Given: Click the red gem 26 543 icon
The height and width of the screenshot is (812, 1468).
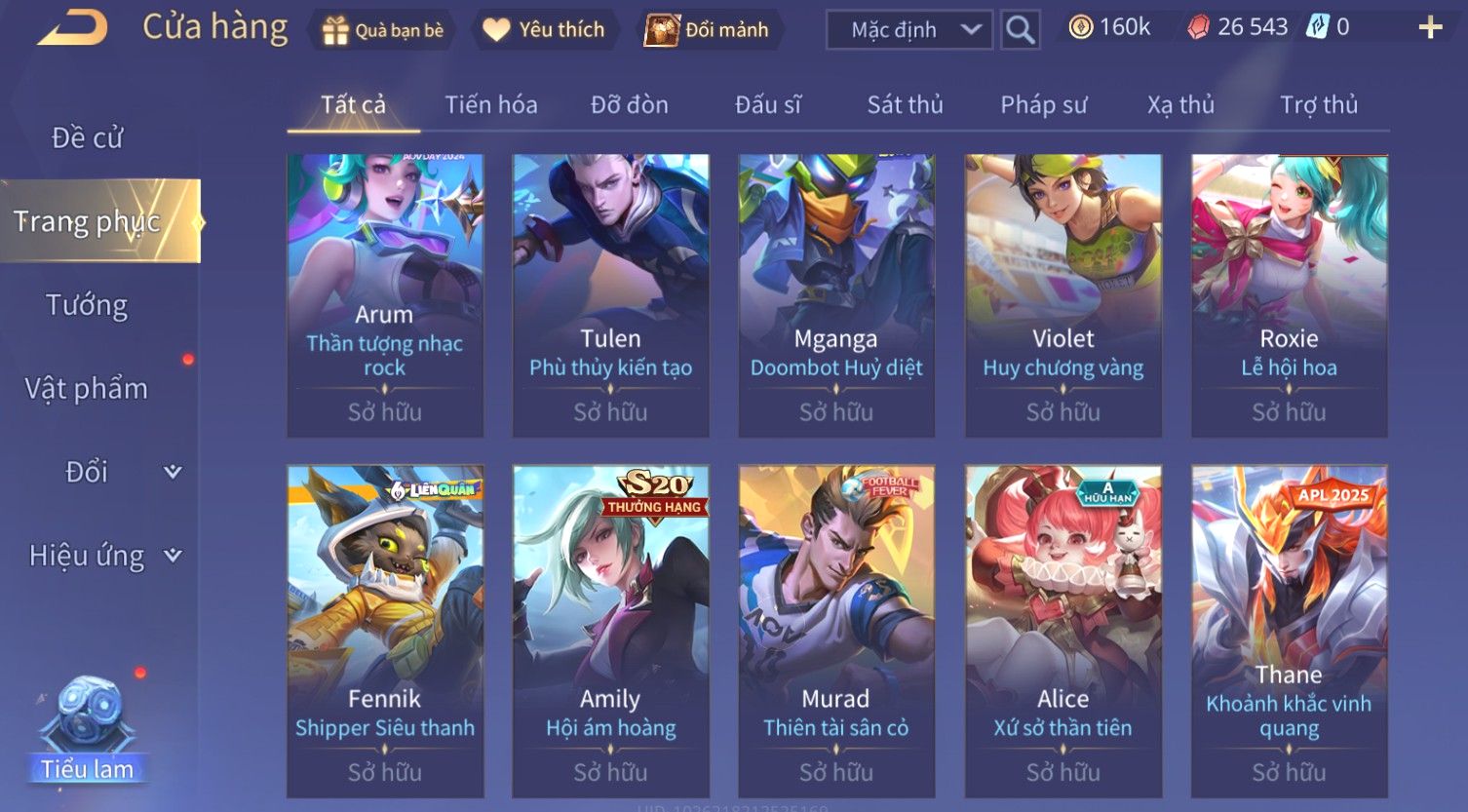Looking at the screenshot, I should pos(1198,27).
